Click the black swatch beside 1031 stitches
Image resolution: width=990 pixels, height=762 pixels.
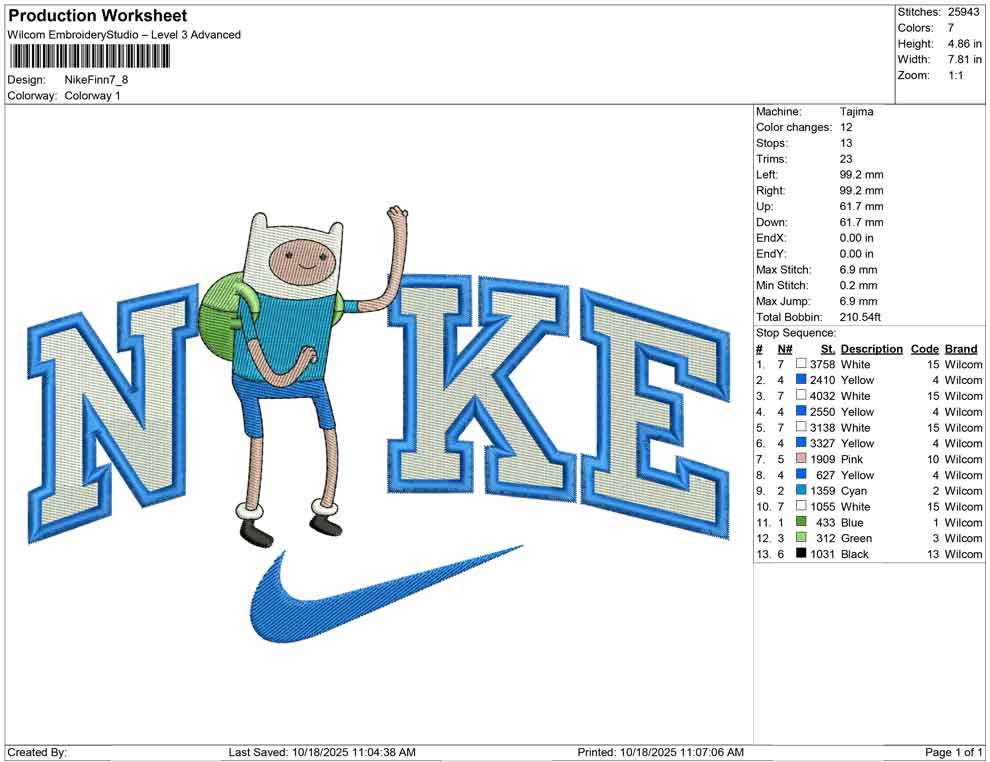pyautogui.click(x=801, y=553)
